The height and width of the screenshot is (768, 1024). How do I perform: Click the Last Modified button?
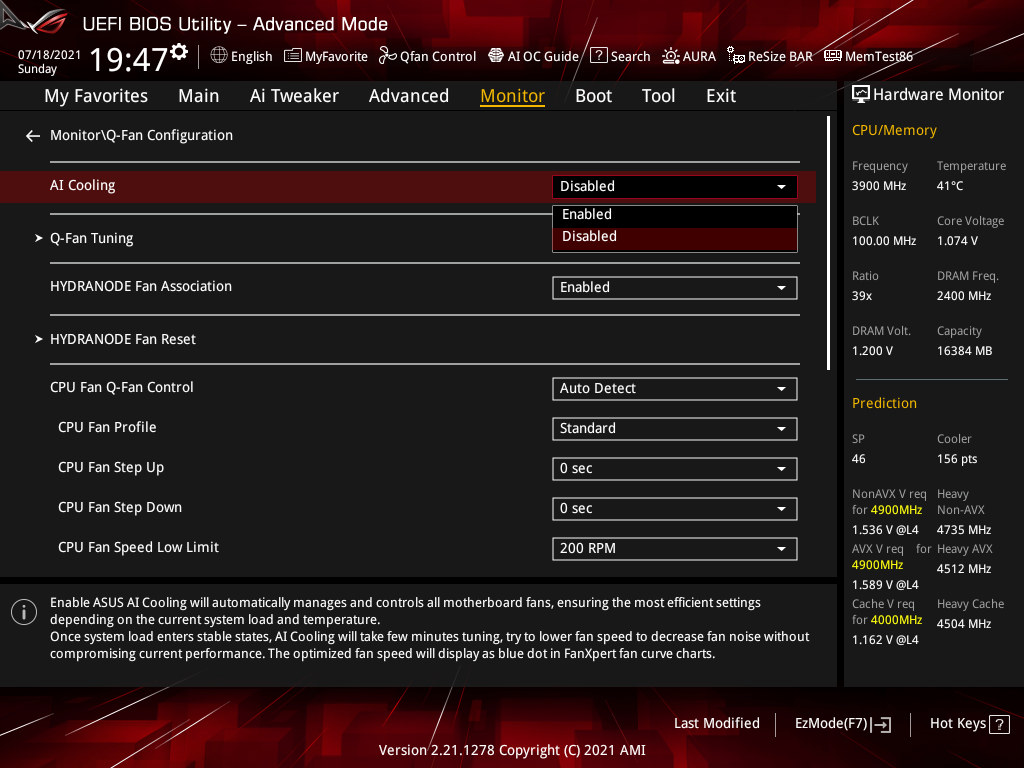716,723
